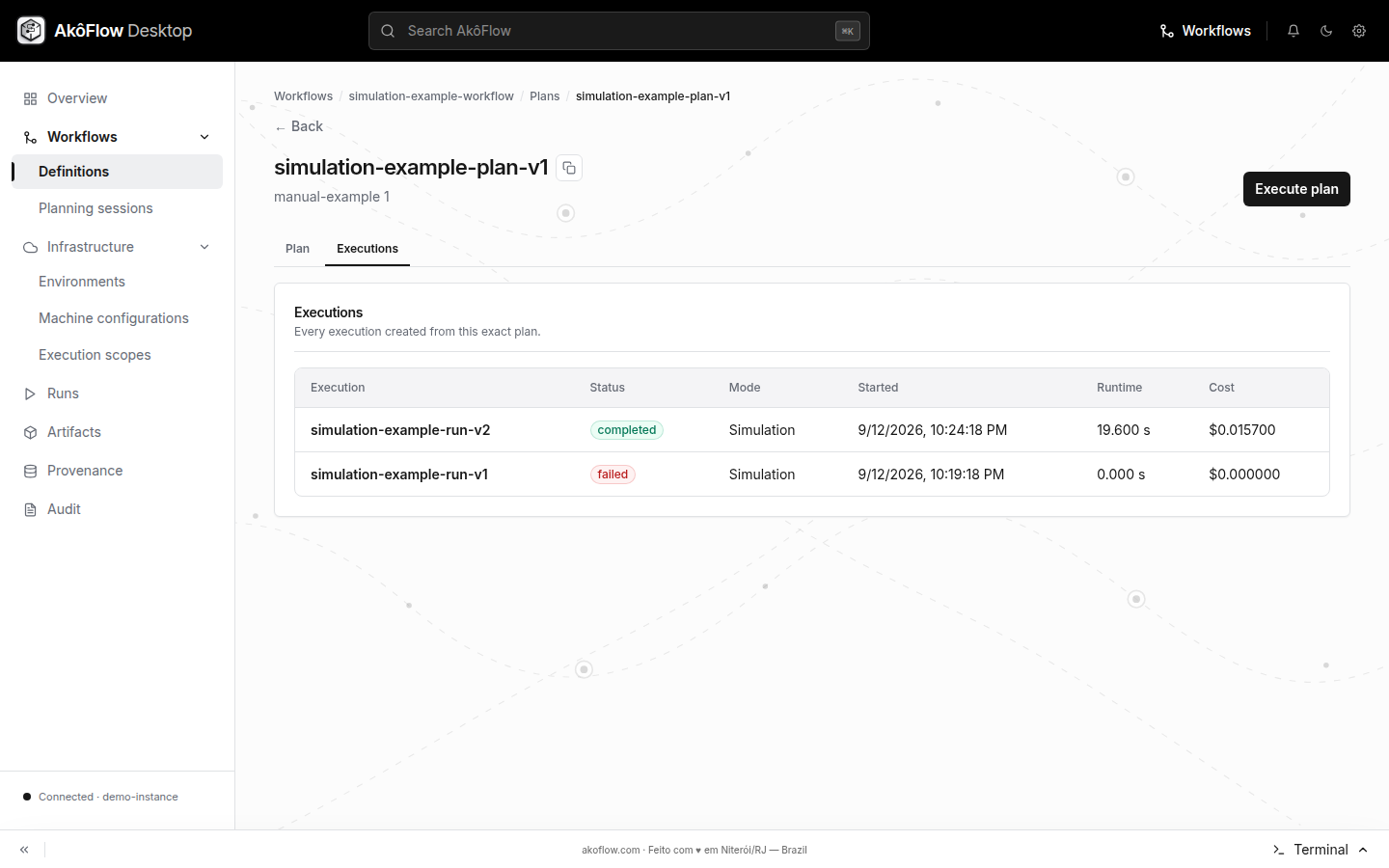Click the failed status badge
1389x868 pixels.
click(613, 475)
